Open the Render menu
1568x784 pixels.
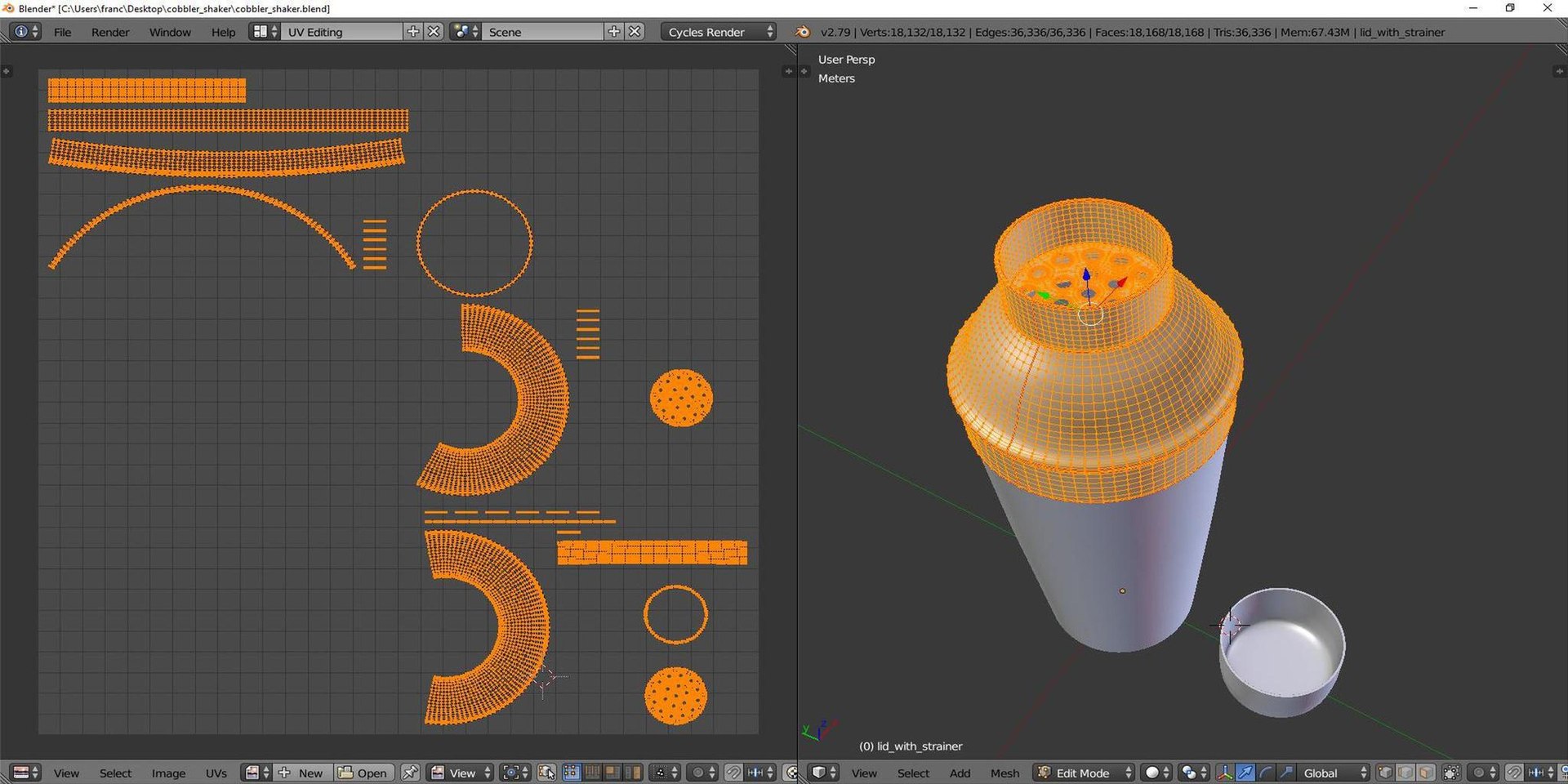110,32
